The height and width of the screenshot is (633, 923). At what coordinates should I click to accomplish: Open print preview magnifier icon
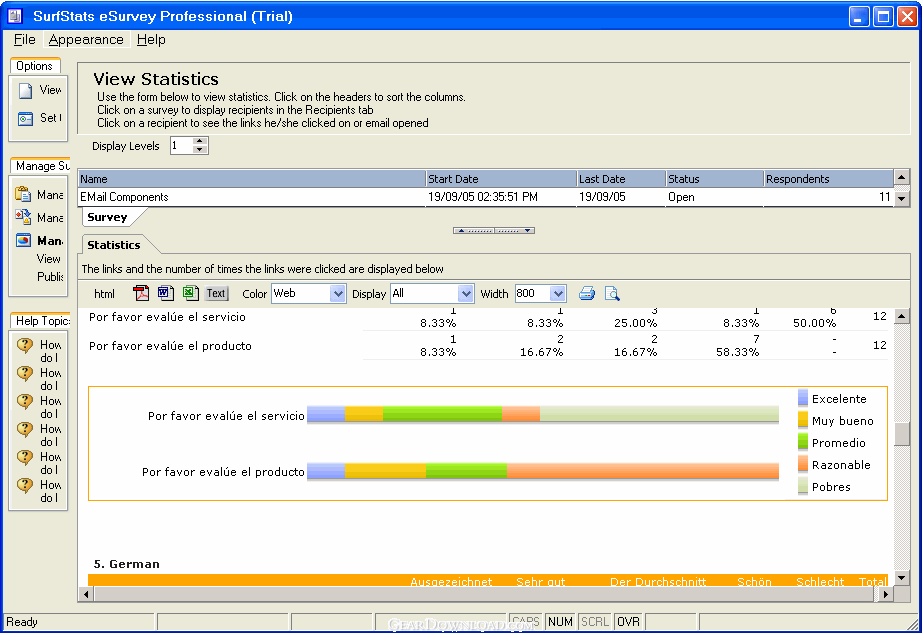(x=612, y=293)
